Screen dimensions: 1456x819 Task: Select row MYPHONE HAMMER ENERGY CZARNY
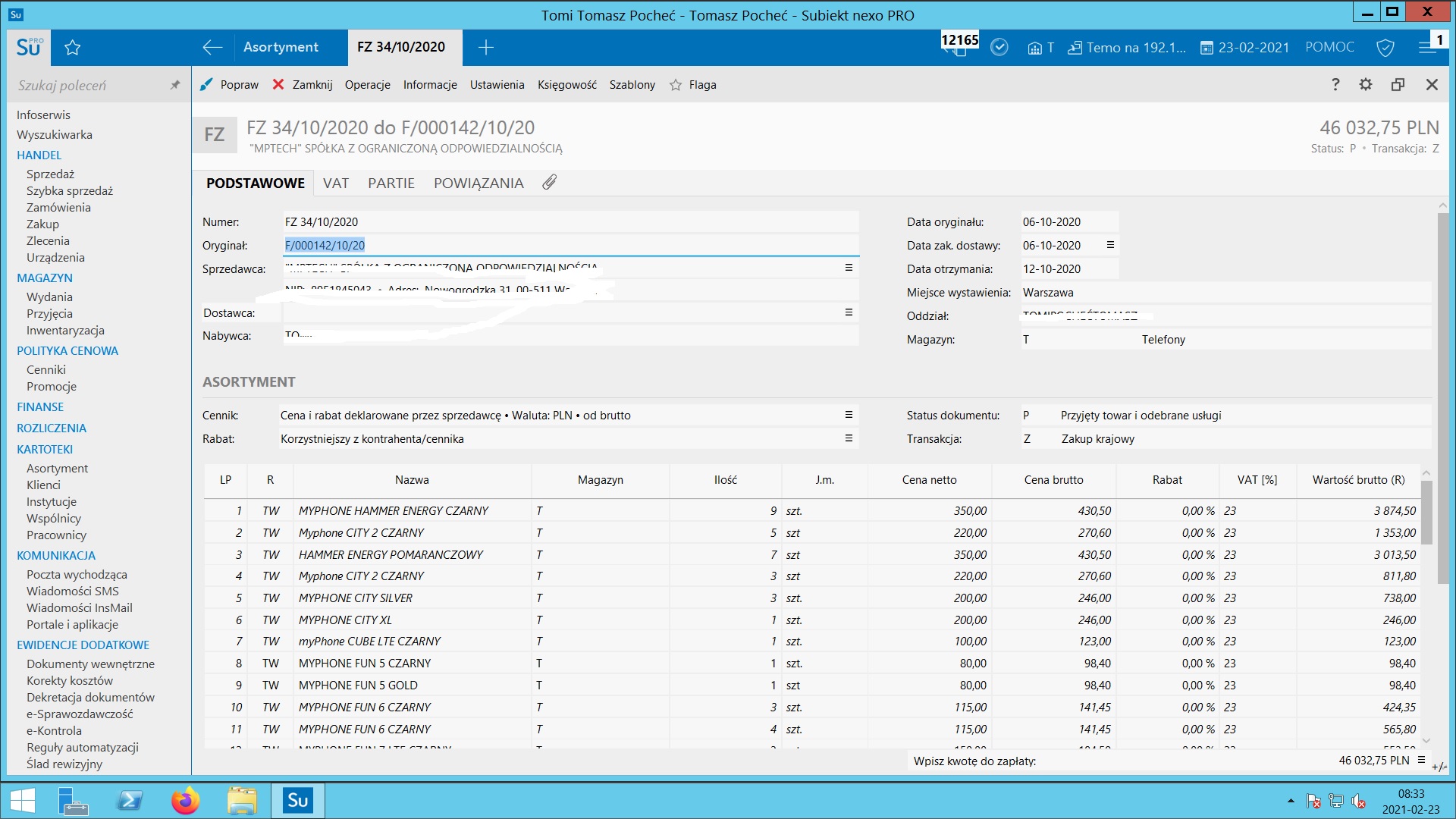pyautogui.click(x=811, y=511)
